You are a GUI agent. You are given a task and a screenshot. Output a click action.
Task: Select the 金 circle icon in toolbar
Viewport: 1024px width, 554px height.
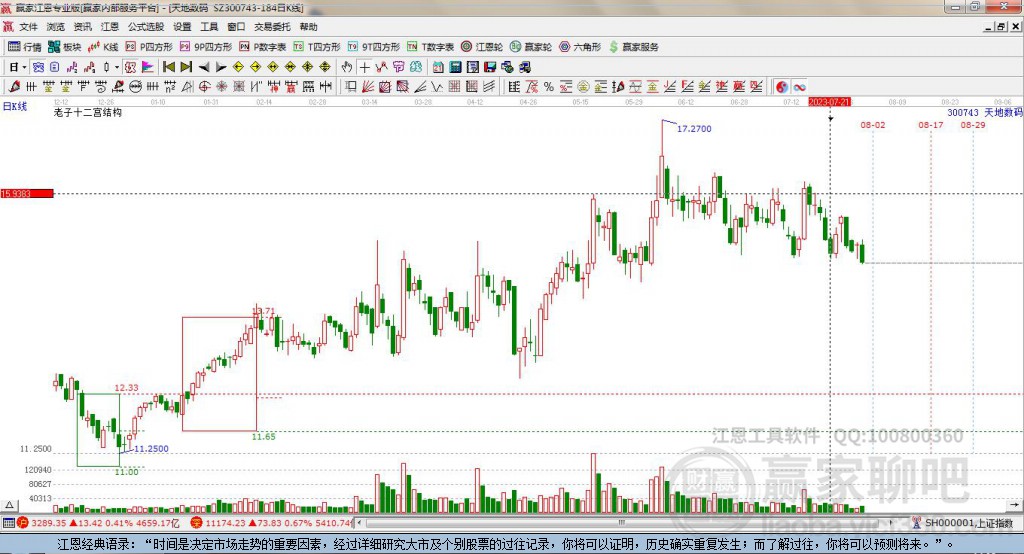coord(583,86)
